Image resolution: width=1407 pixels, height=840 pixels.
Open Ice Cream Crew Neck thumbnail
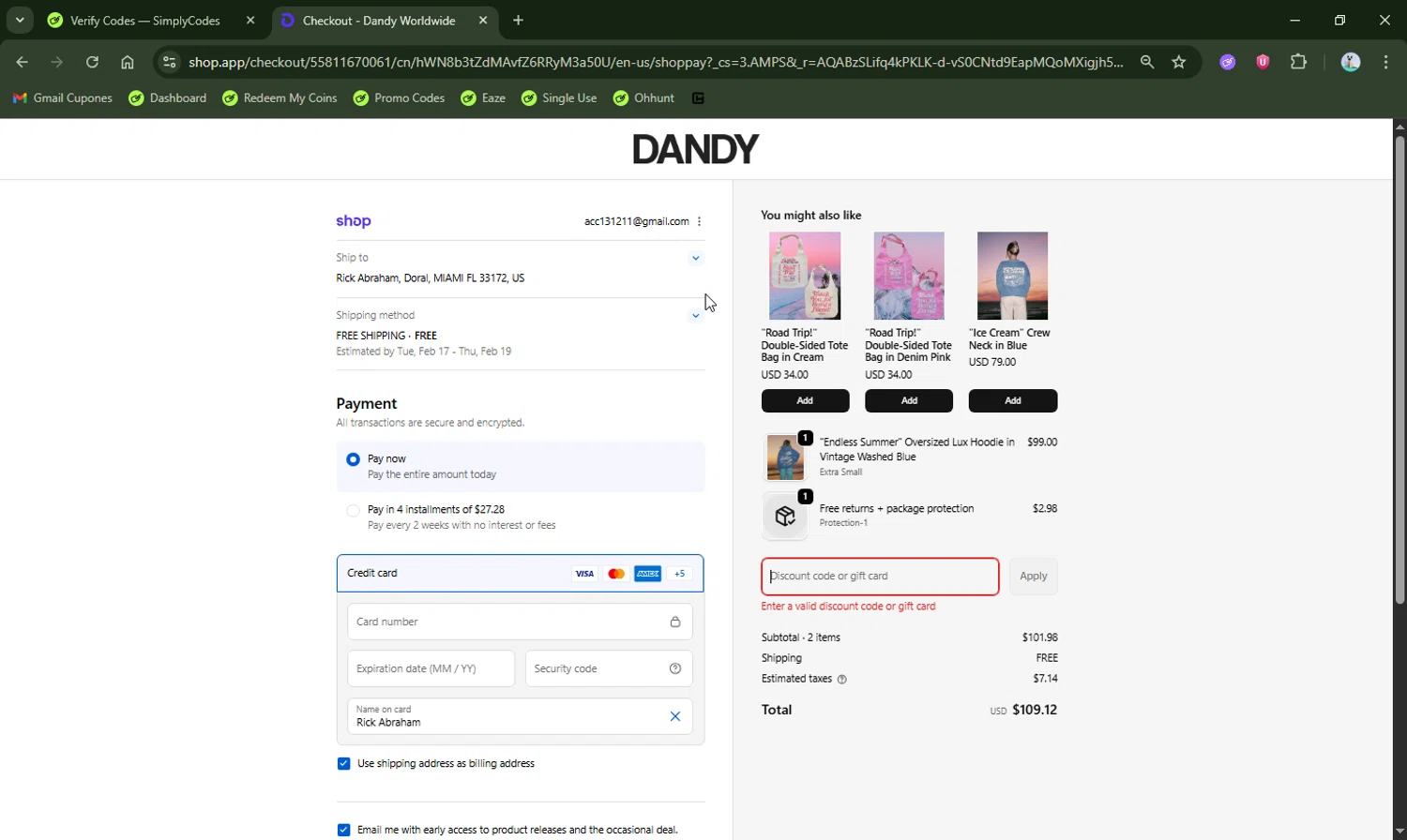tap(1012, 276)
